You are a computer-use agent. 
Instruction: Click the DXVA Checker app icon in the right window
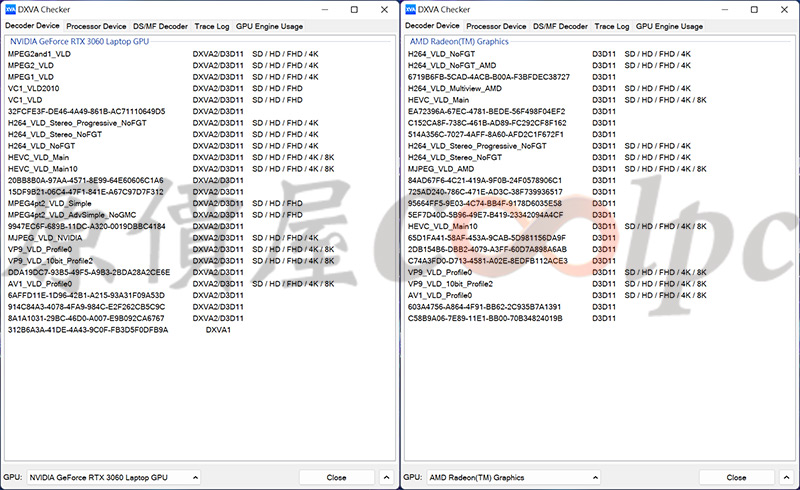(x=410, y=10)
